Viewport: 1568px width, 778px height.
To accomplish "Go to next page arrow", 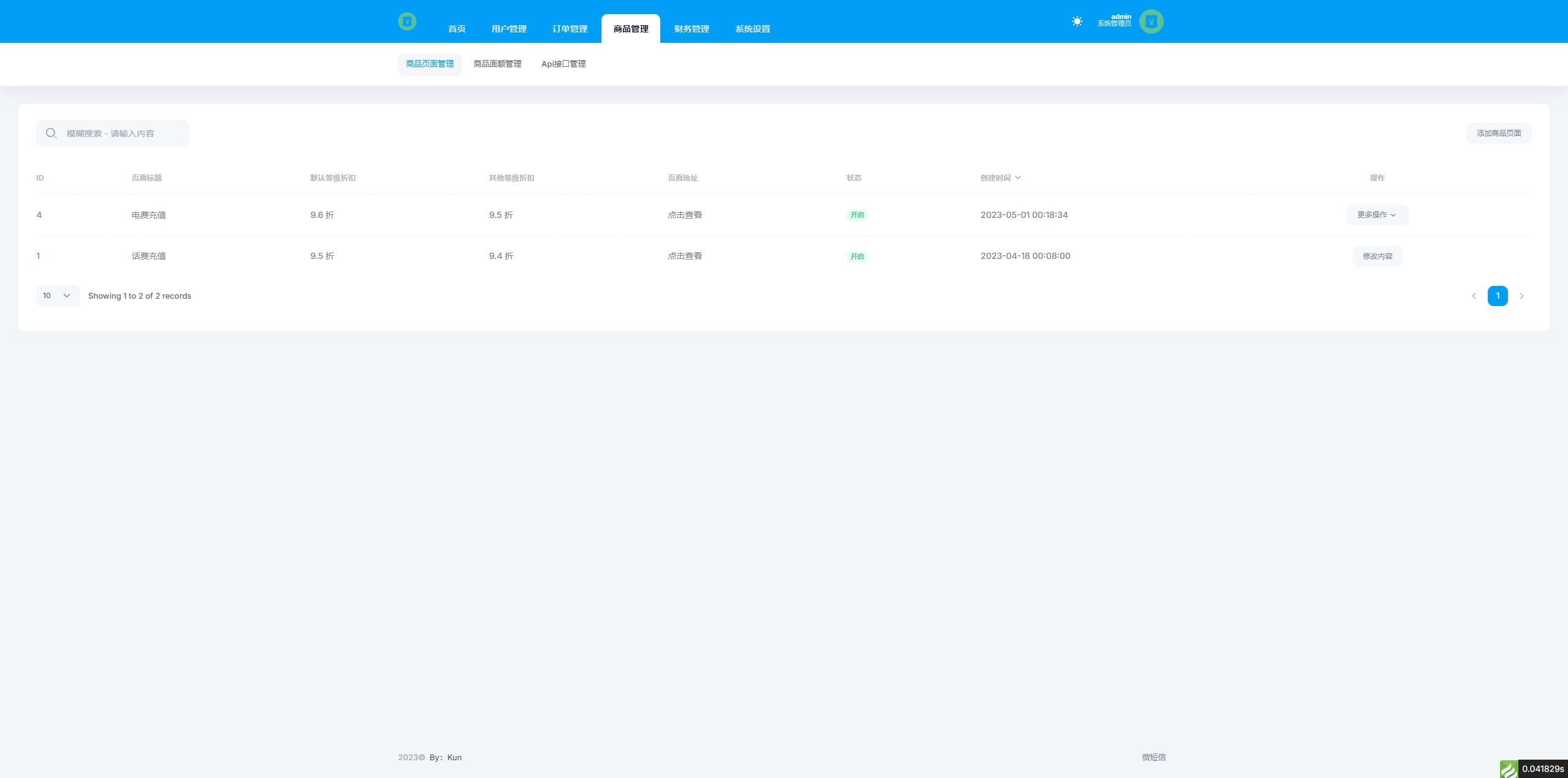I will pyautogui.click(x=1521, y=296).
